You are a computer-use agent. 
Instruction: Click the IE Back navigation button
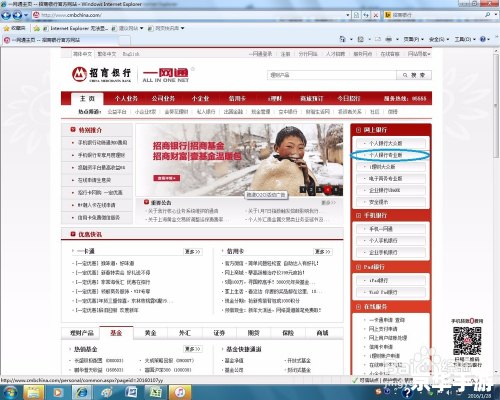[x=6, y=15]
